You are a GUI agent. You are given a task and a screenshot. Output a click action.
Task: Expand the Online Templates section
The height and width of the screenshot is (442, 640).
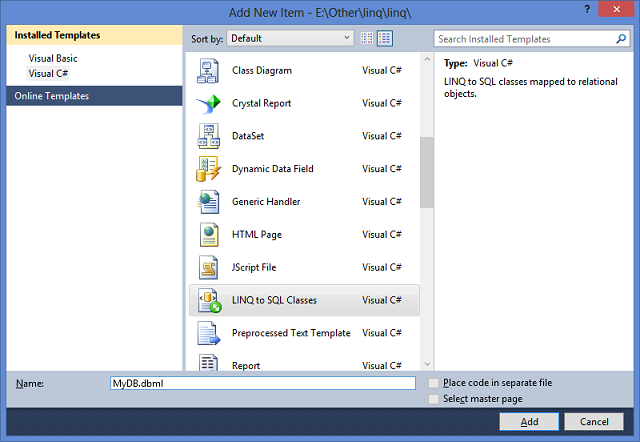94,96
